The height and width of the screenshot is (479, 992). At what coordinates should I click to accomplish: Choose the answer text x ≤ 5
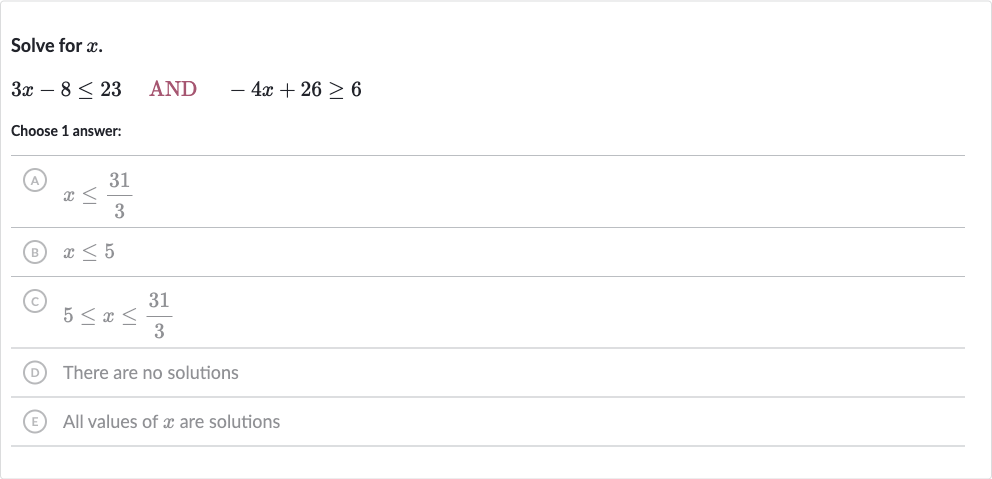coord(89,252)
